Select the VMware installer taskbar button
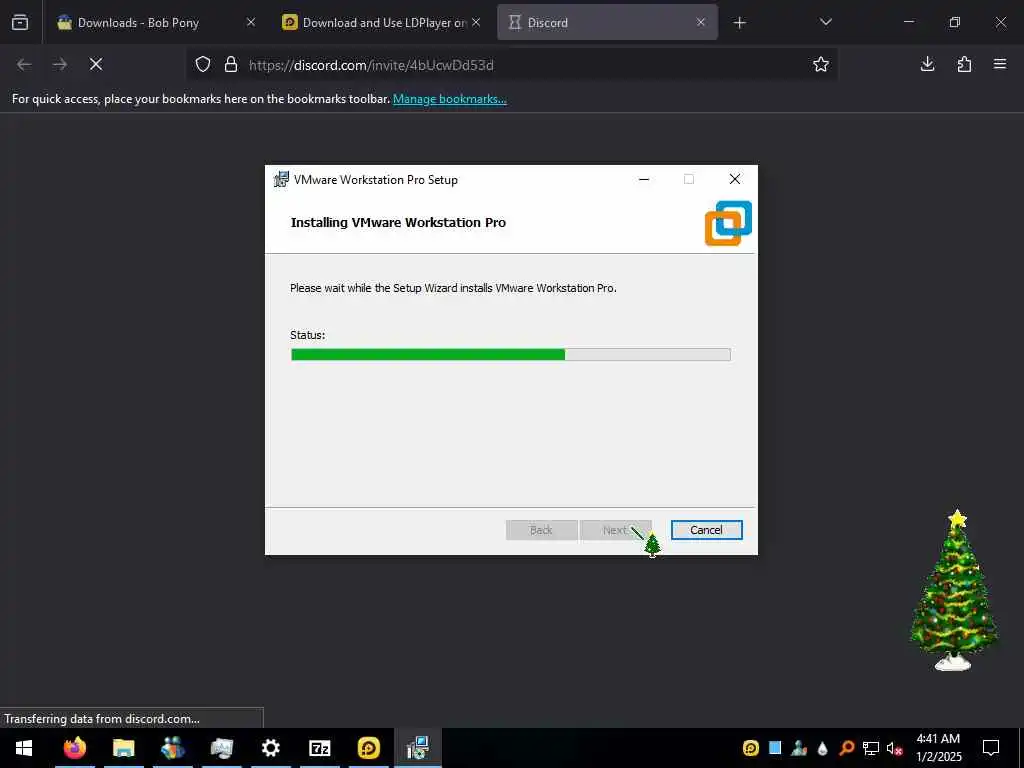 pos(417,748)
